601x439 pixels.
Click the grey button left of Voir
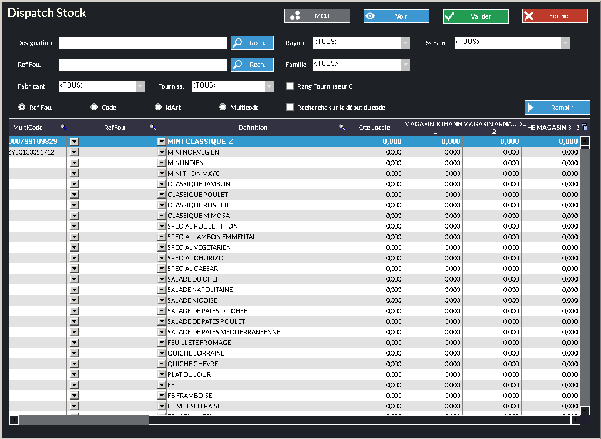click(317, 17)
